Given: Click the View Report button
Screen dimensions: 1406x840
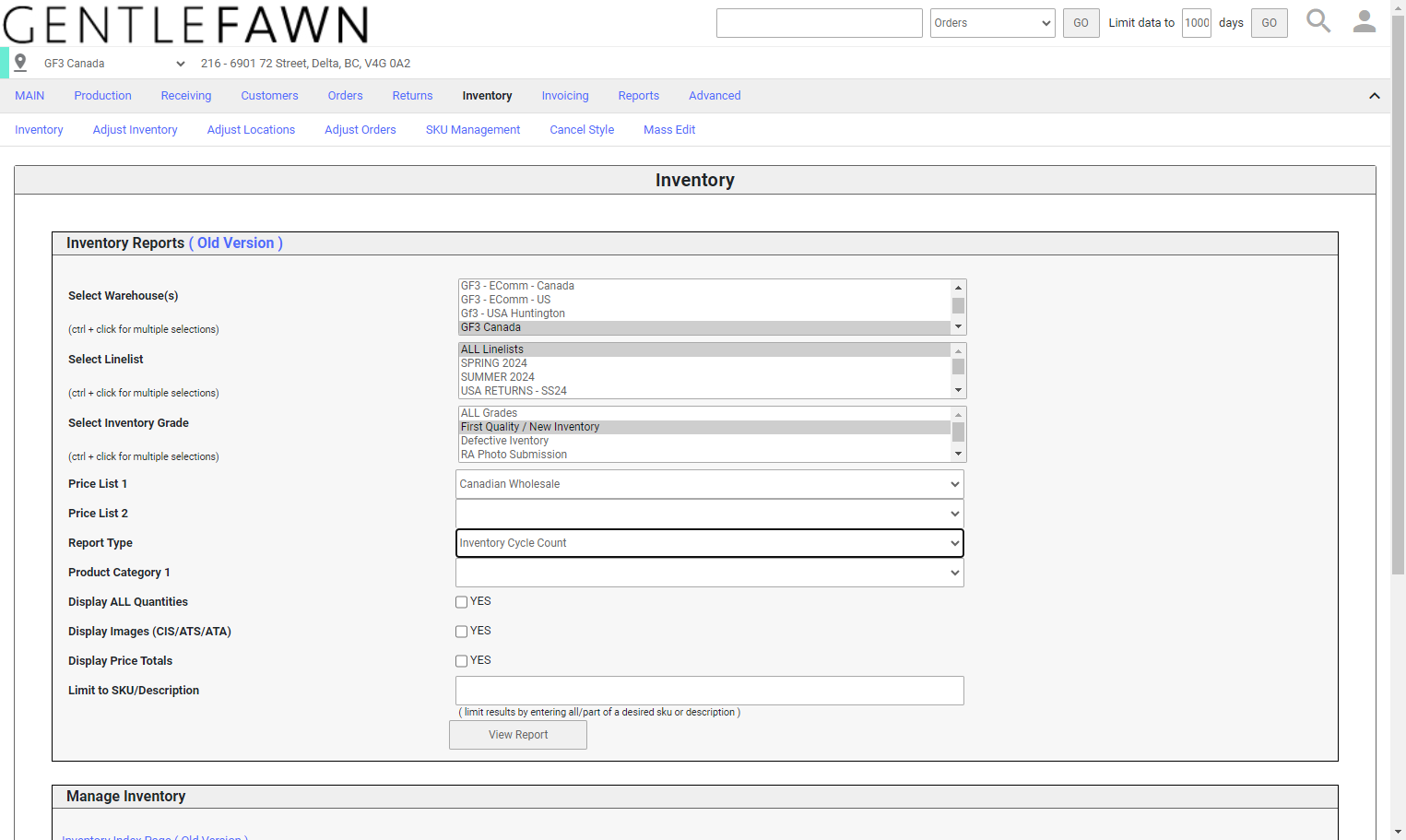Looking at the screenshot, I should (x=518, y=735).
